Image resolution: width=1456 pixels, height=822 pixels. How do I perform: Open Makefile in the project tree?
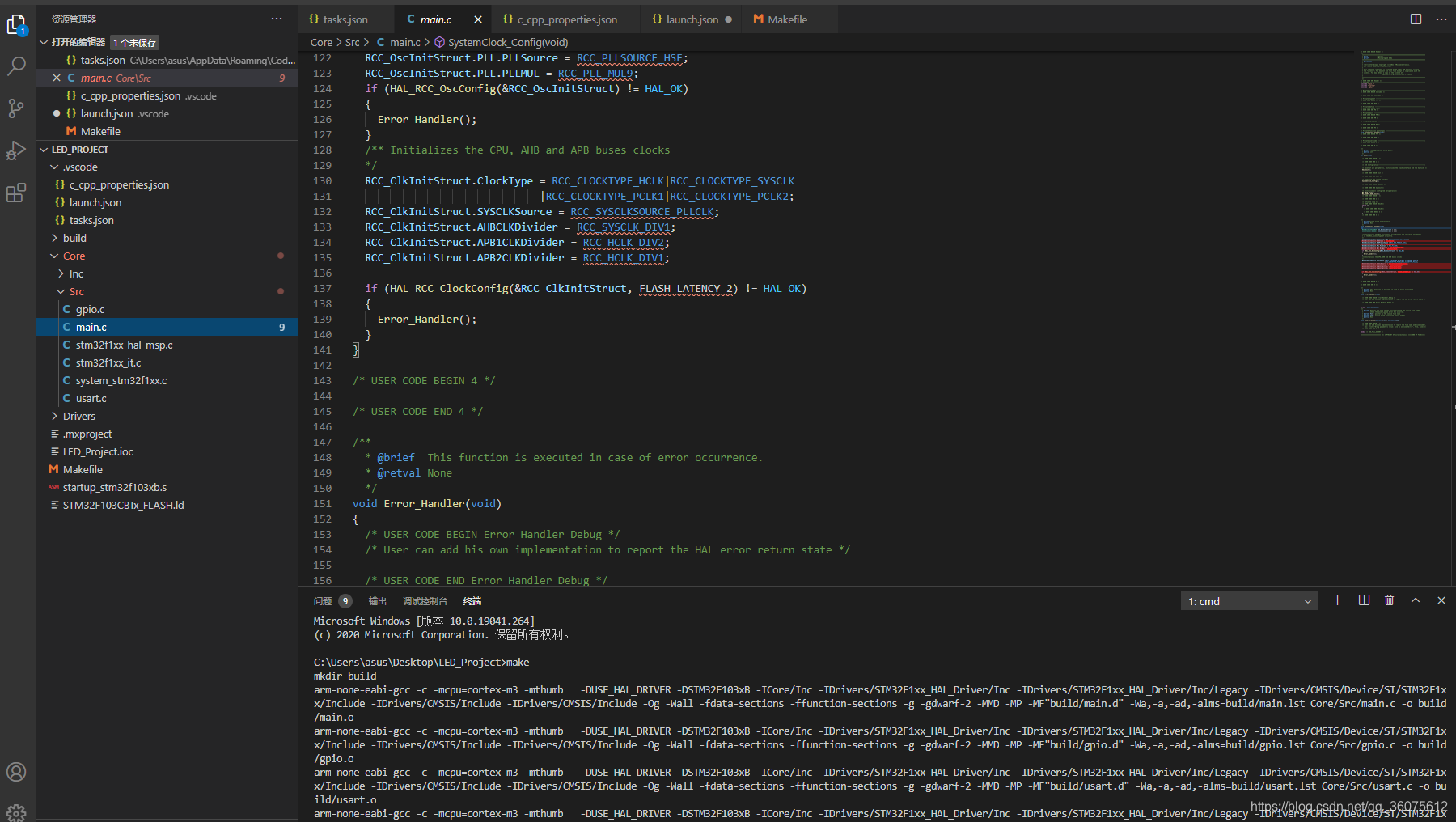click(167, 469)
